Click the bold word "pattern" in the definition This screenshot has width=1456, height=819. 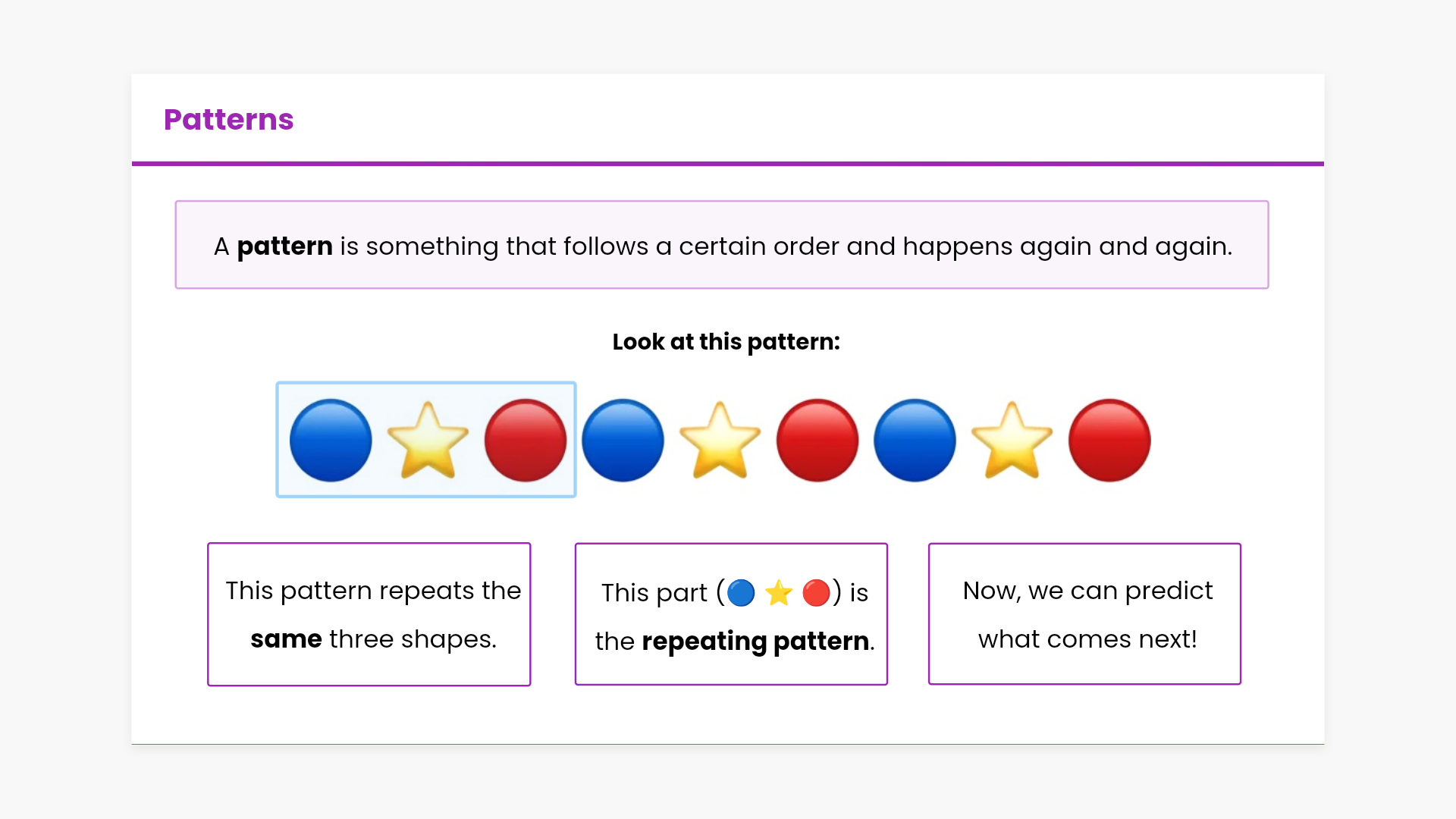284,246
